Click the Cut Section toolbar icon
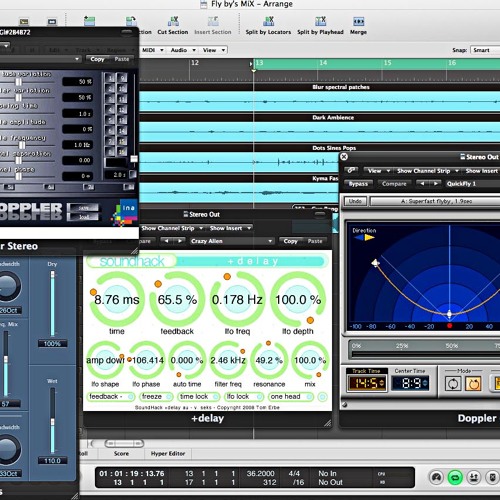The width and height of the screenshot is (500, 500). (173, 22)
